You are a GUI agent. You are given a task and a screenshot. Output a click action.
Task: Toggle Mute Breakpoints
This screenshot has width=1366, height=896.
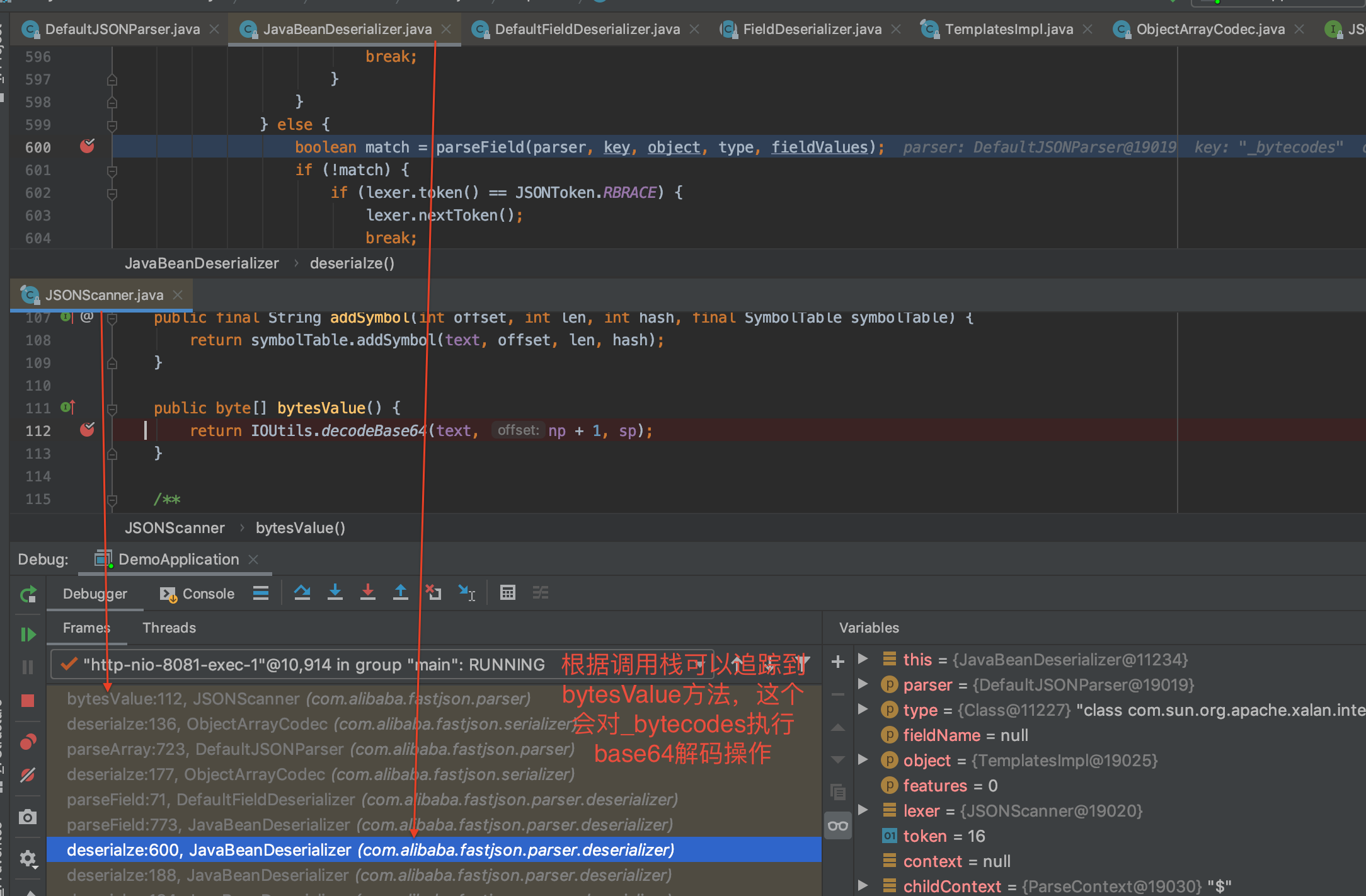coord(28,776)
